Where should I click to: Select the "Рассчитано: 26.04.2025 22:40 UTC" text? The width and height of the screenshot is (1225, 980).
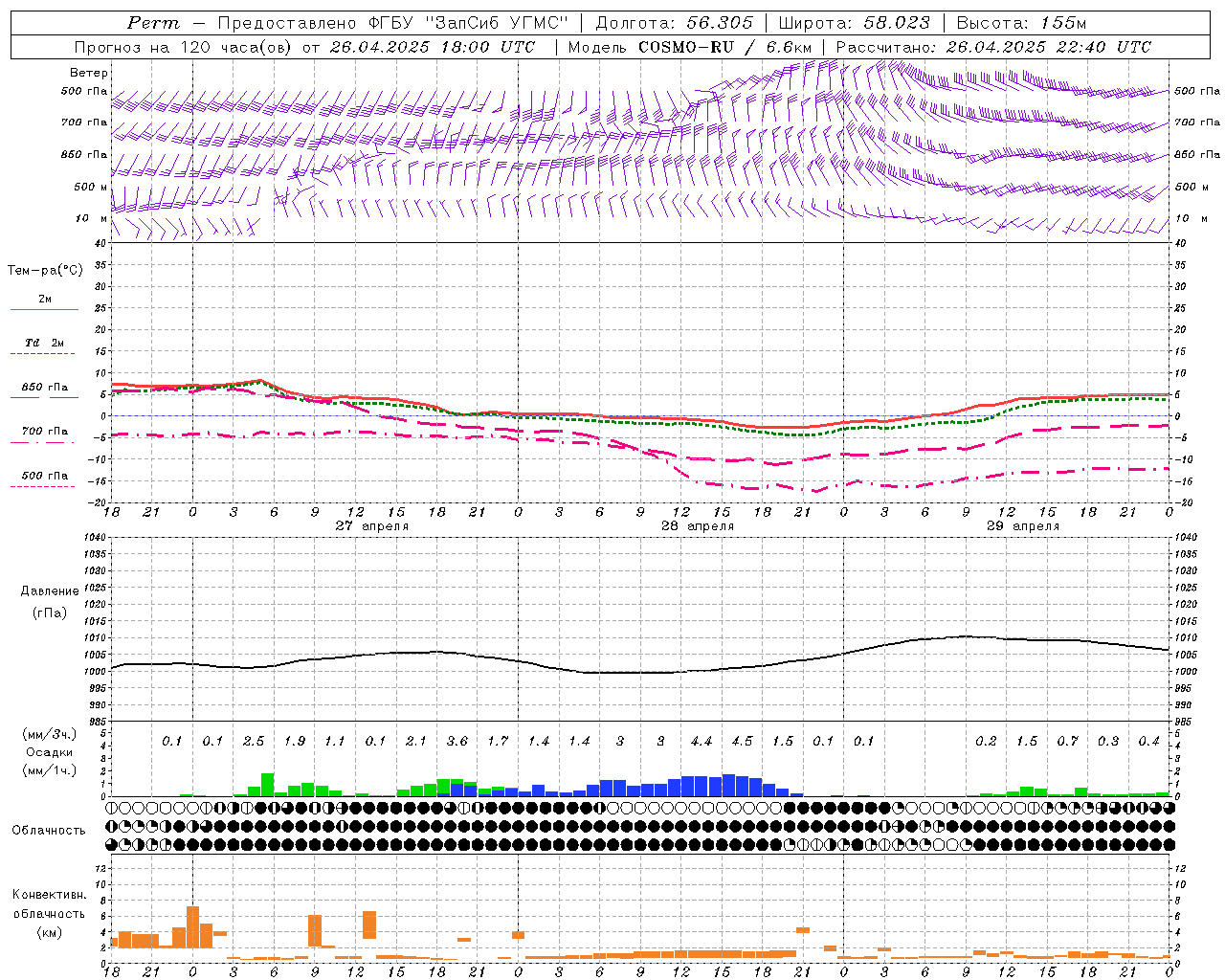coord(993,47)
